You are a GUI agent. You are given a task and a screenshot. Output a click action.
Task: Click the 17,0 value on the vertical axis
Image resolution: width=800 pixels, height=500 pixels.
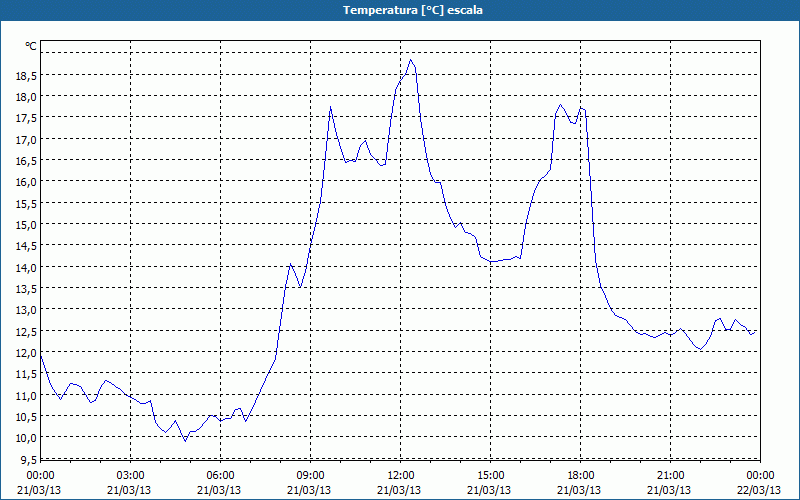(26, 139)
